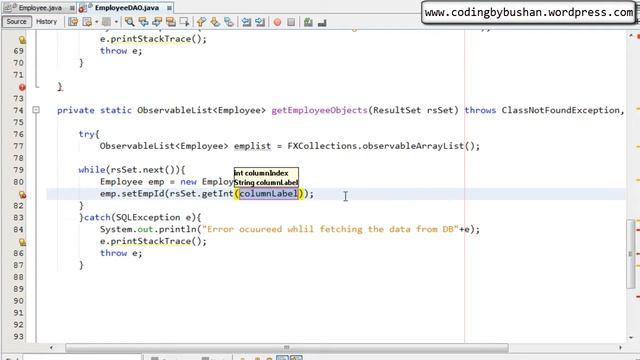Viewport: 640px width, 360px height.
Task: Click the highlighted columnLabel placeholder
Action: [269, 193]
